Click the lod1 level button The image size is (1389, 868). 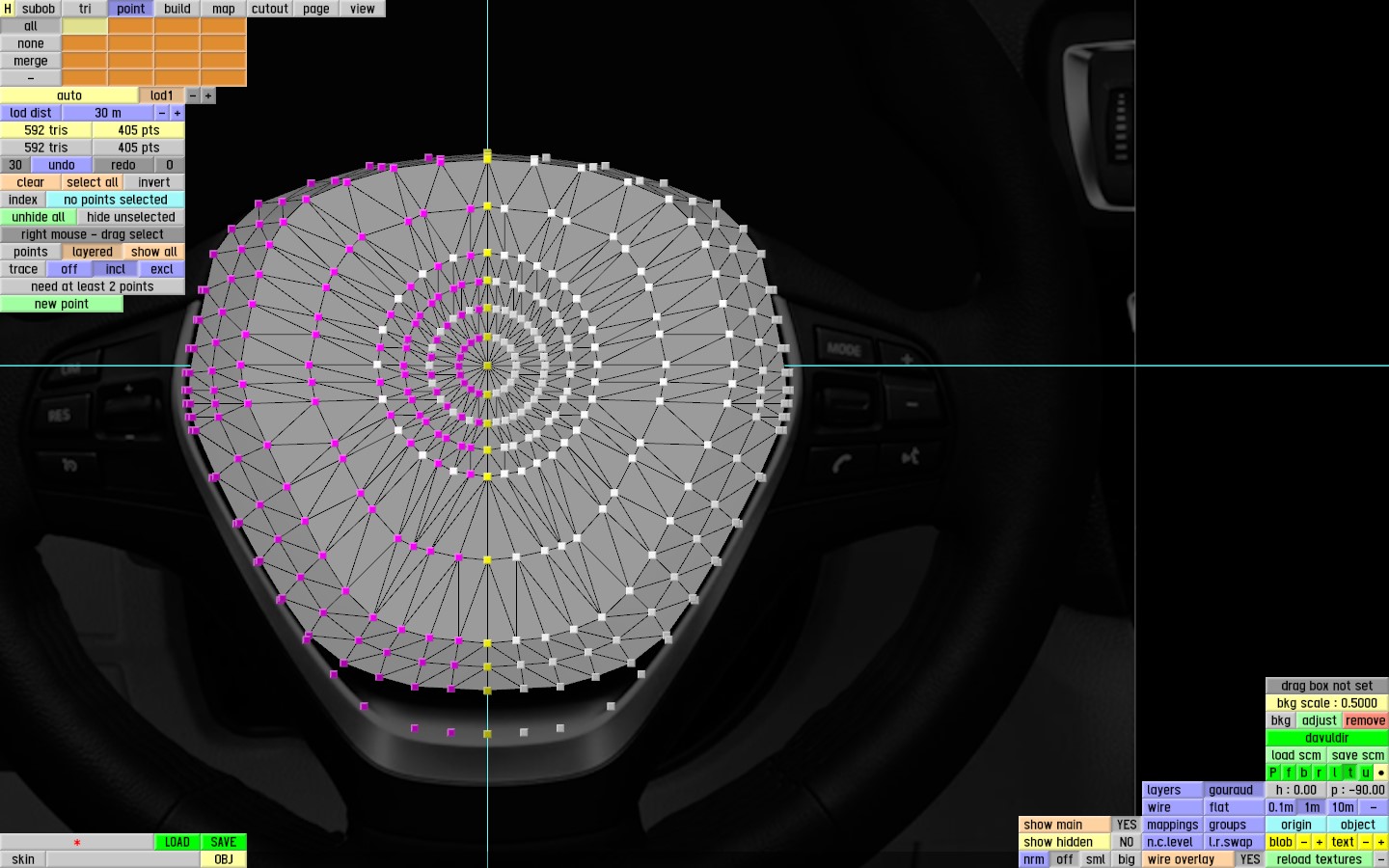(x=162, y=95)
